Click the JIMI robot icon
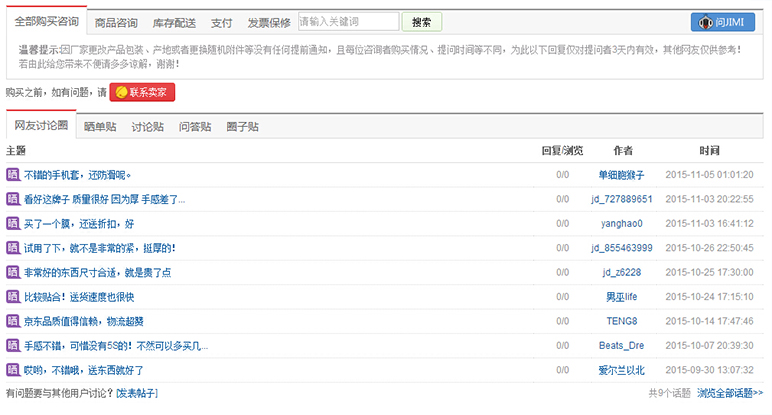The image size is (772, 415). pyautogui.click(x=706, y=22)
